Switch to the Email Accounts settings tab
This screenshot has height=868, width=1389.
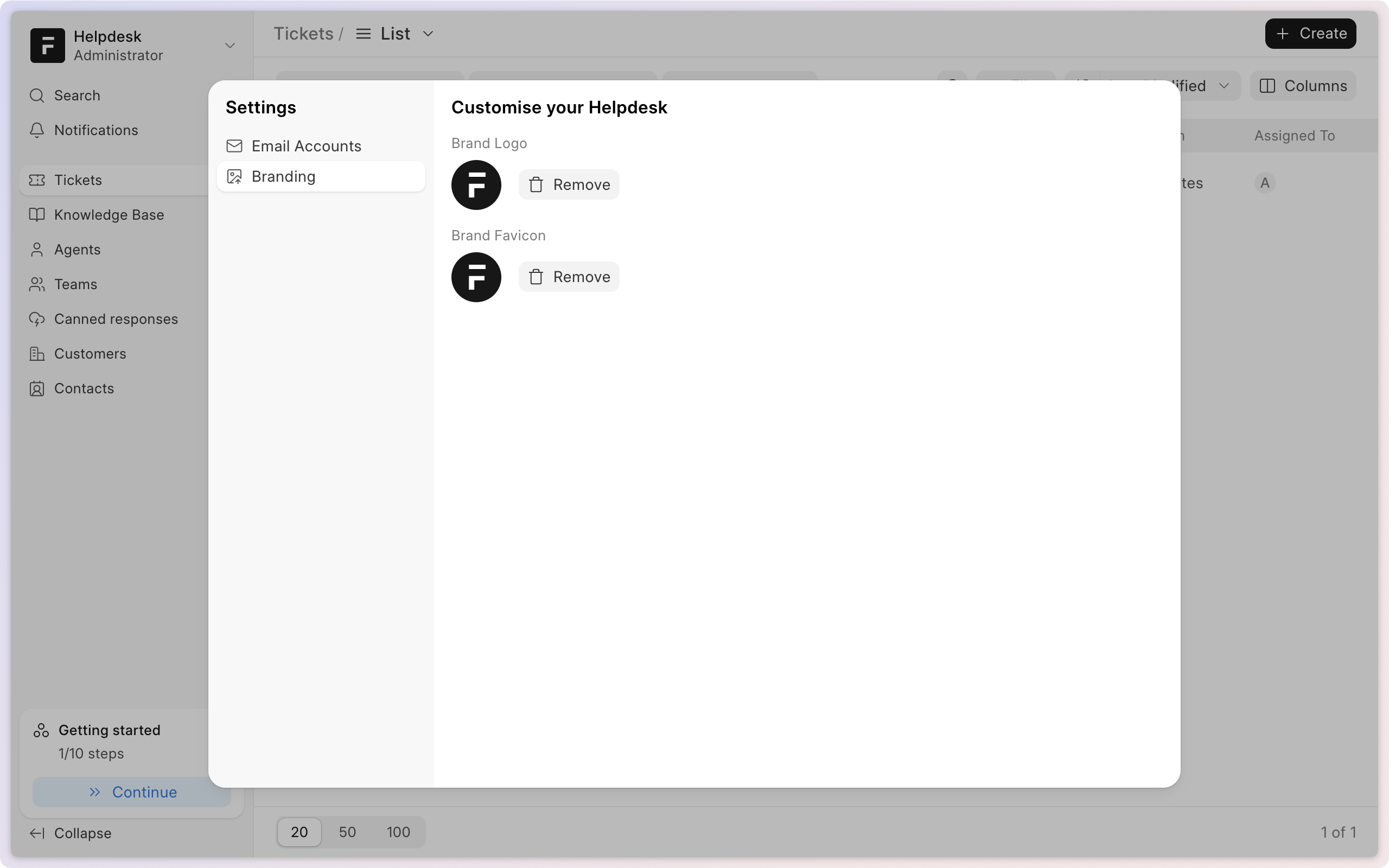click(307, 146)
